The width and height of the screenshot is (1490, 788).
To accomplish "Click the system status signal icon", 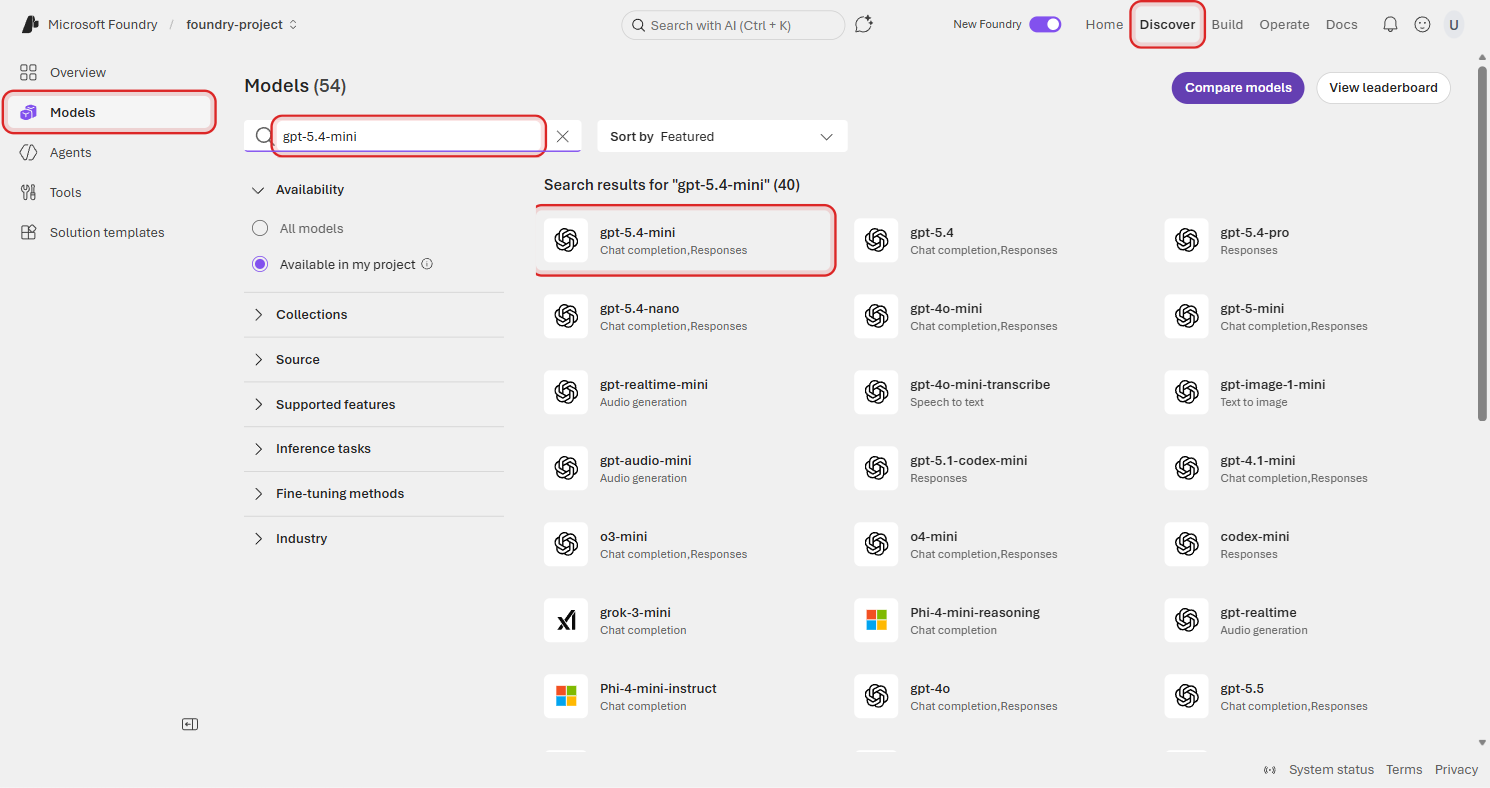I will click(x=1270, y=770).
